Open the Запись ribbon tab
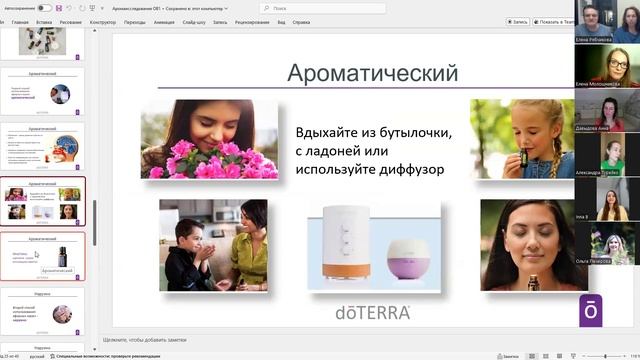Viewport: 640px width, 360px height. click(x=220, y=22)
